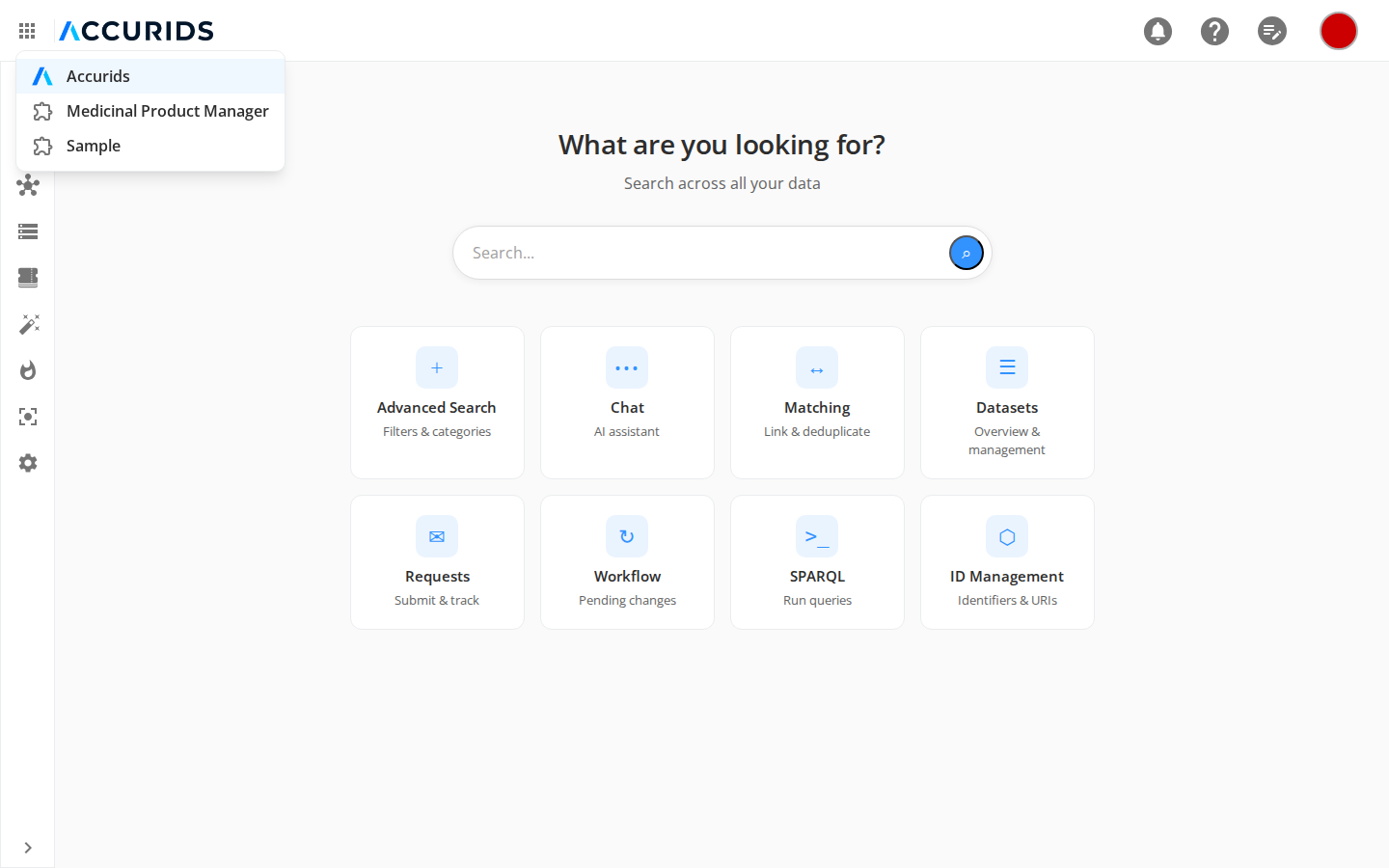Screen dimensions: 1389x868
Task: Open the Workflow card
Action: click(x=627, y=562)
